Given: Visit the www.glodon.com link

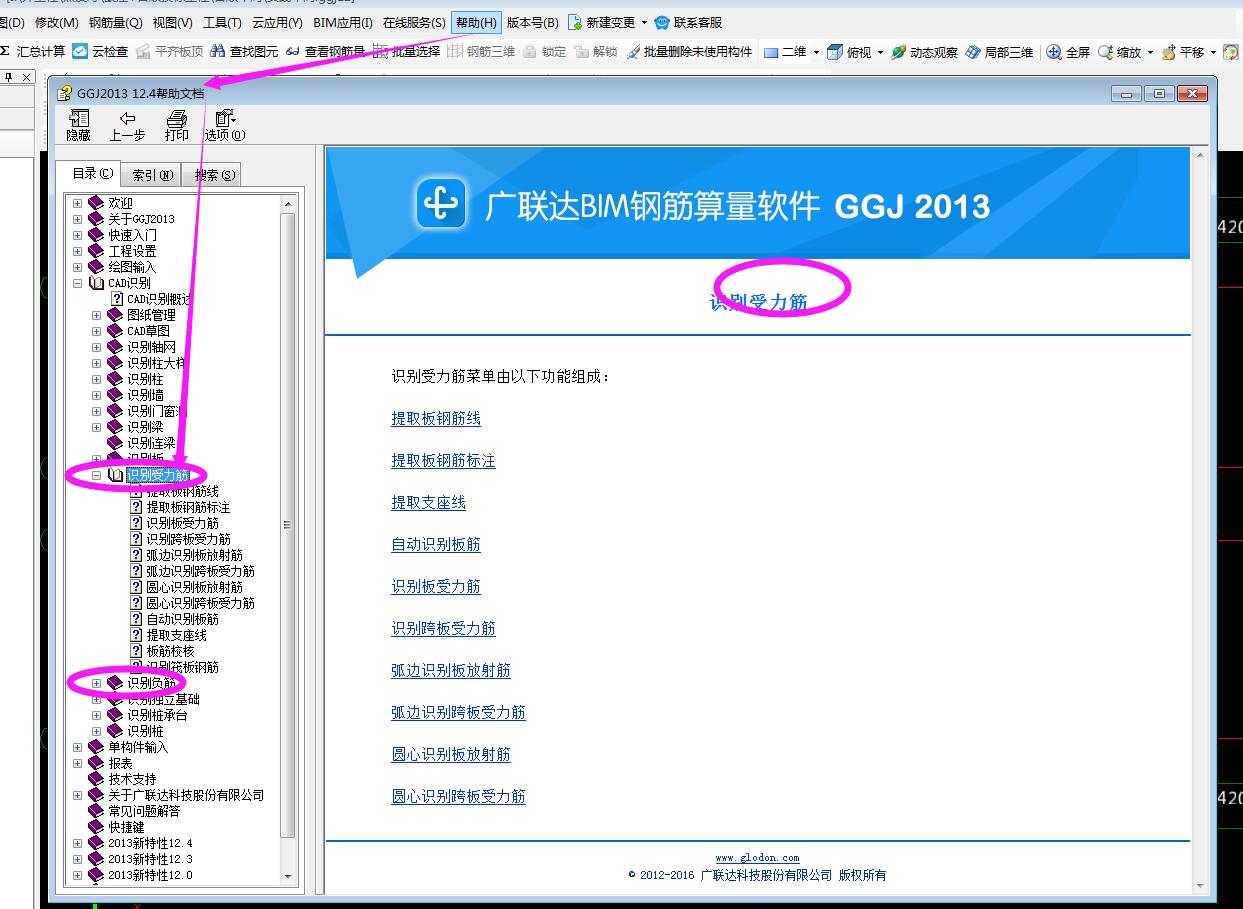Looking at the screenshot, I should pyautogui.click(x=757, y=858).
